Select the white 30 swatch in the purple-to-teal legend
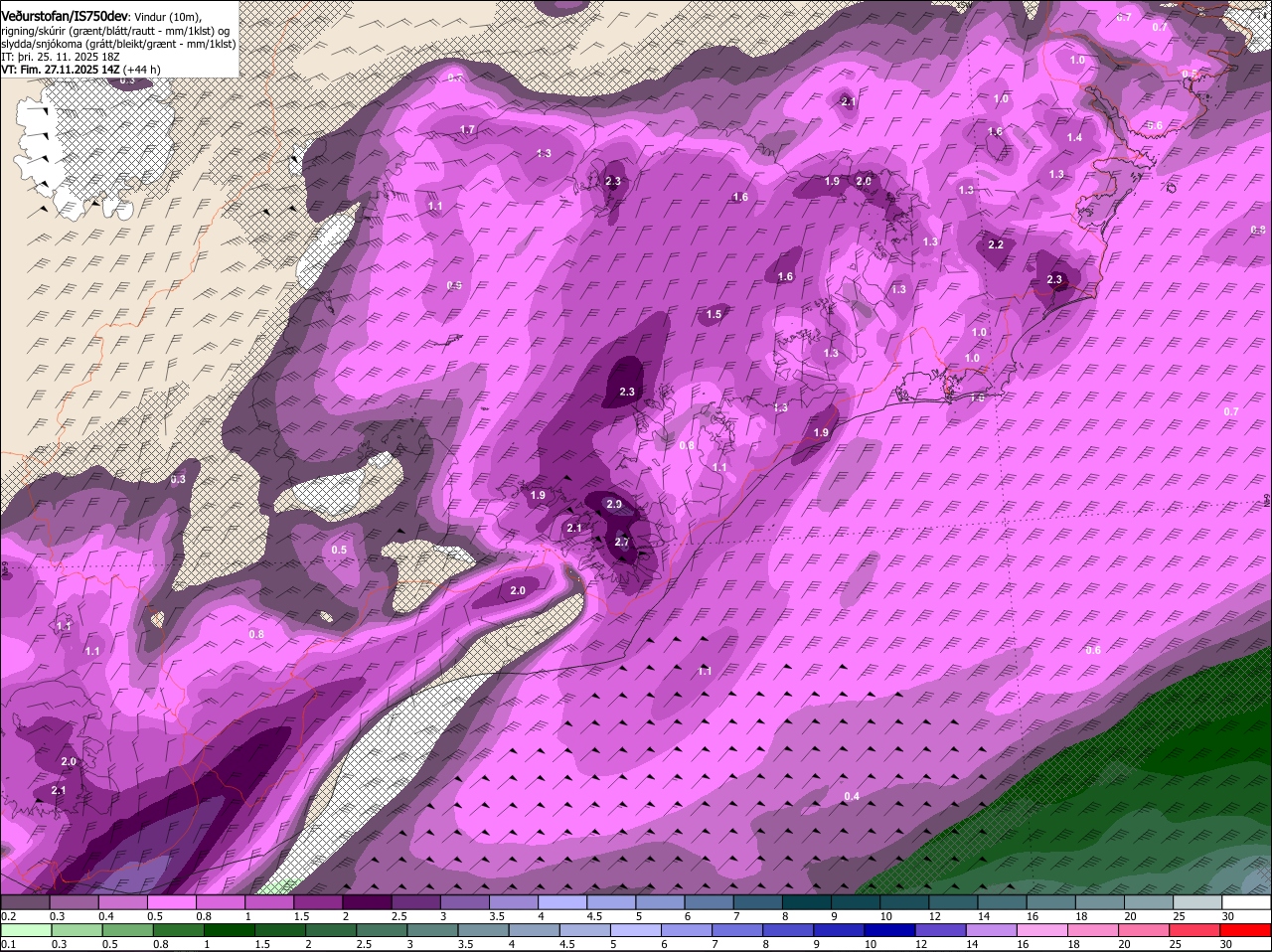The width and height of the screenshot is (1272, 952). [1246, 901]
